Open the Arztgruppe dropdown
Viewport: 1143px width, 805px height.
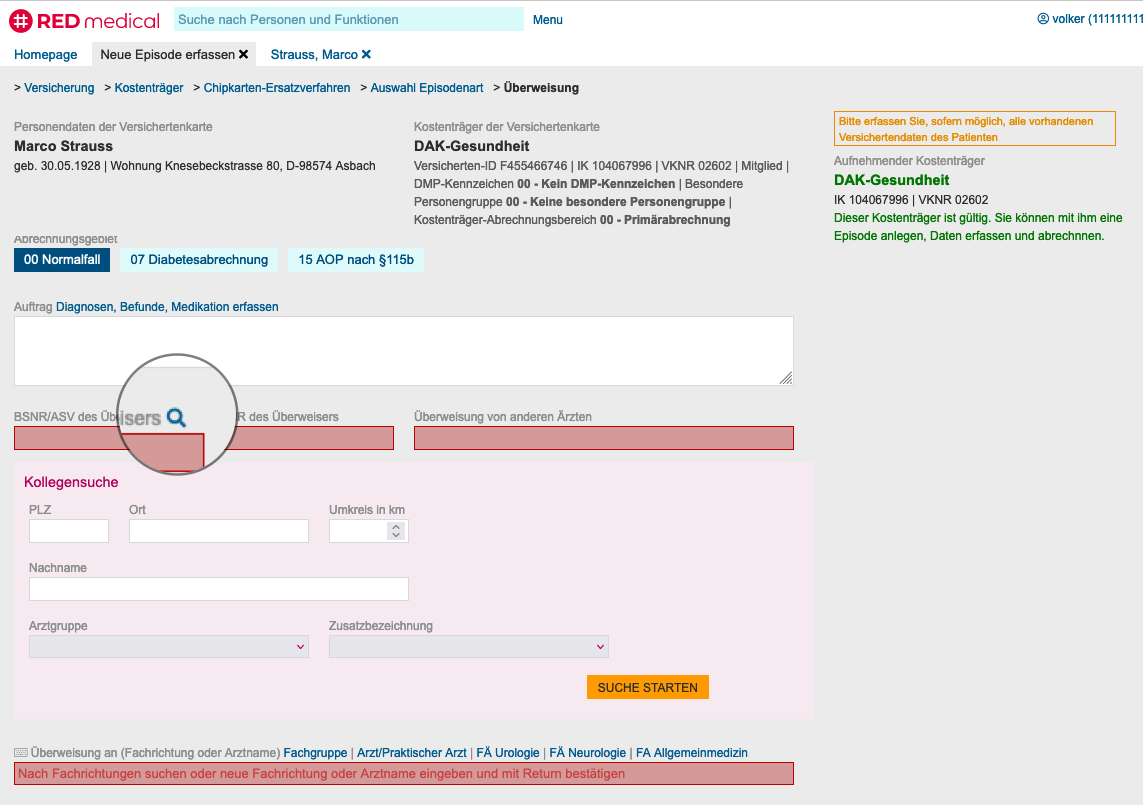169,647
